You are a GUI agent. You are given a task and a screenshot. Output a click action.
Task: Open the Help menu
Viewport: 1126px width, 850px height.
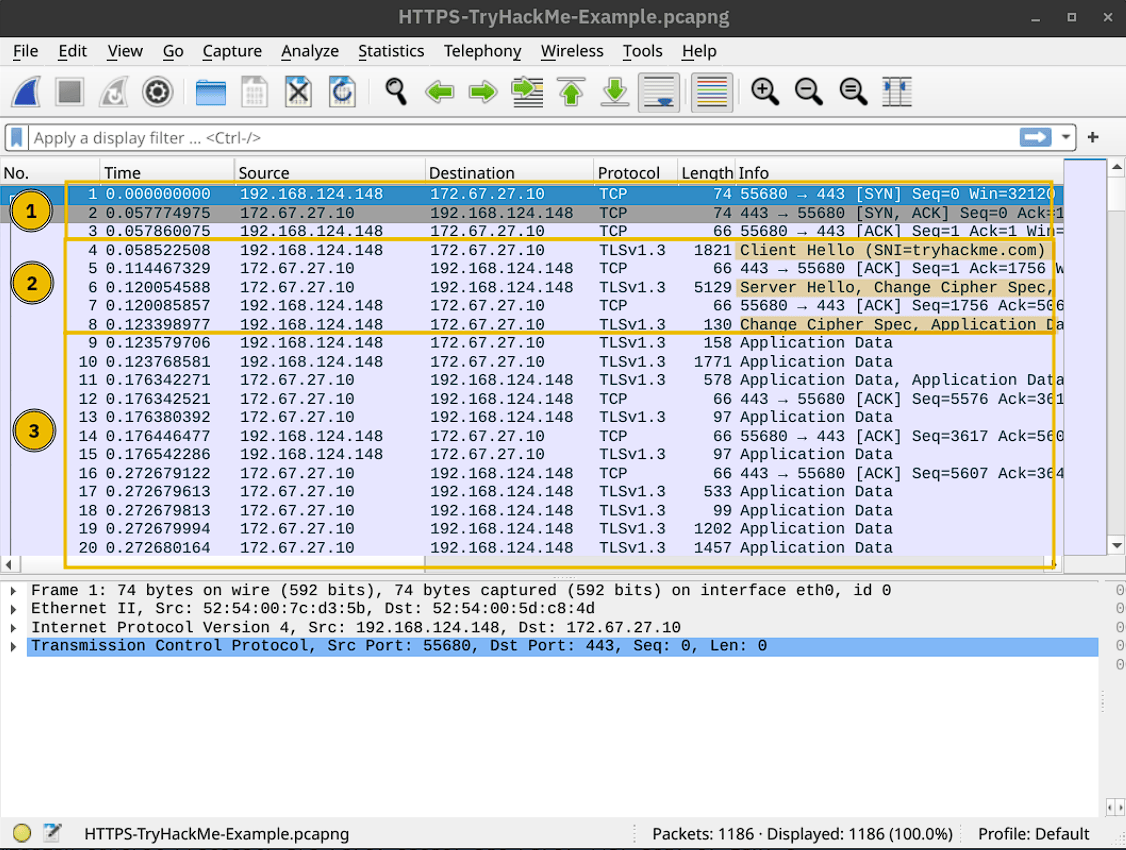pos(699,51)
